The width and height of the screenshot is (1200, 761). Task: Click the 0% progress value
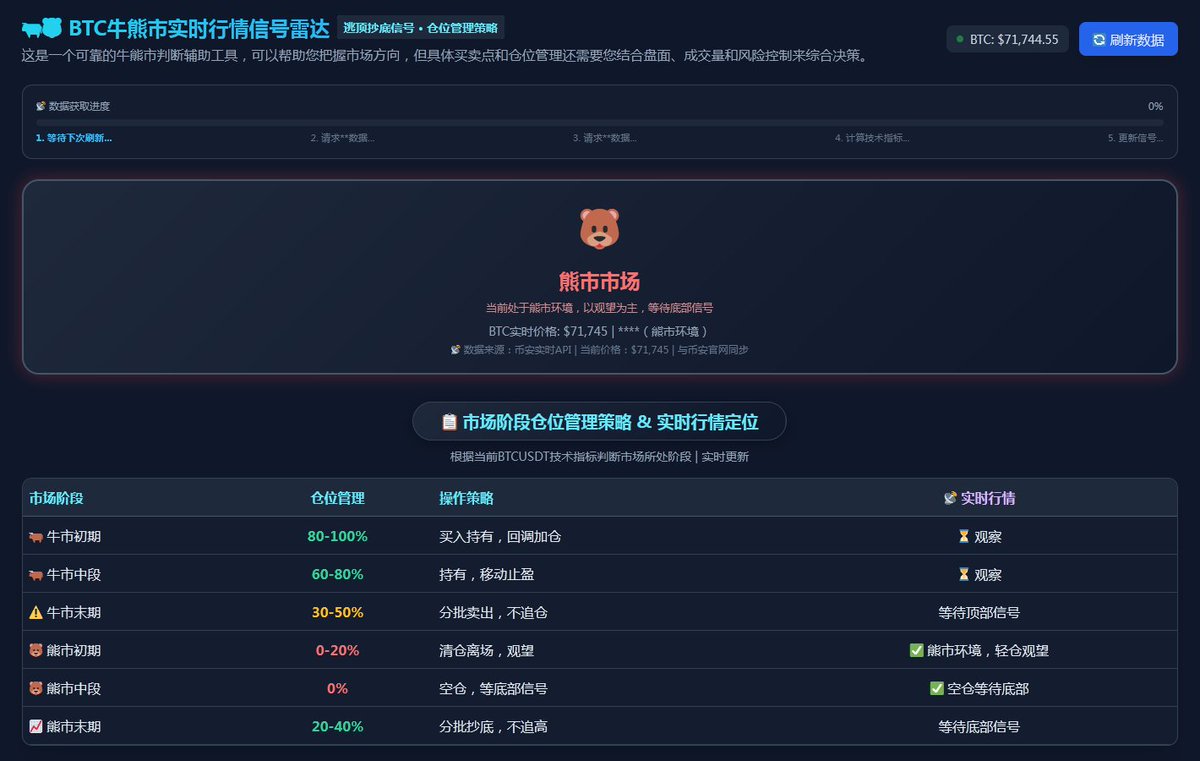(1155, 106)
